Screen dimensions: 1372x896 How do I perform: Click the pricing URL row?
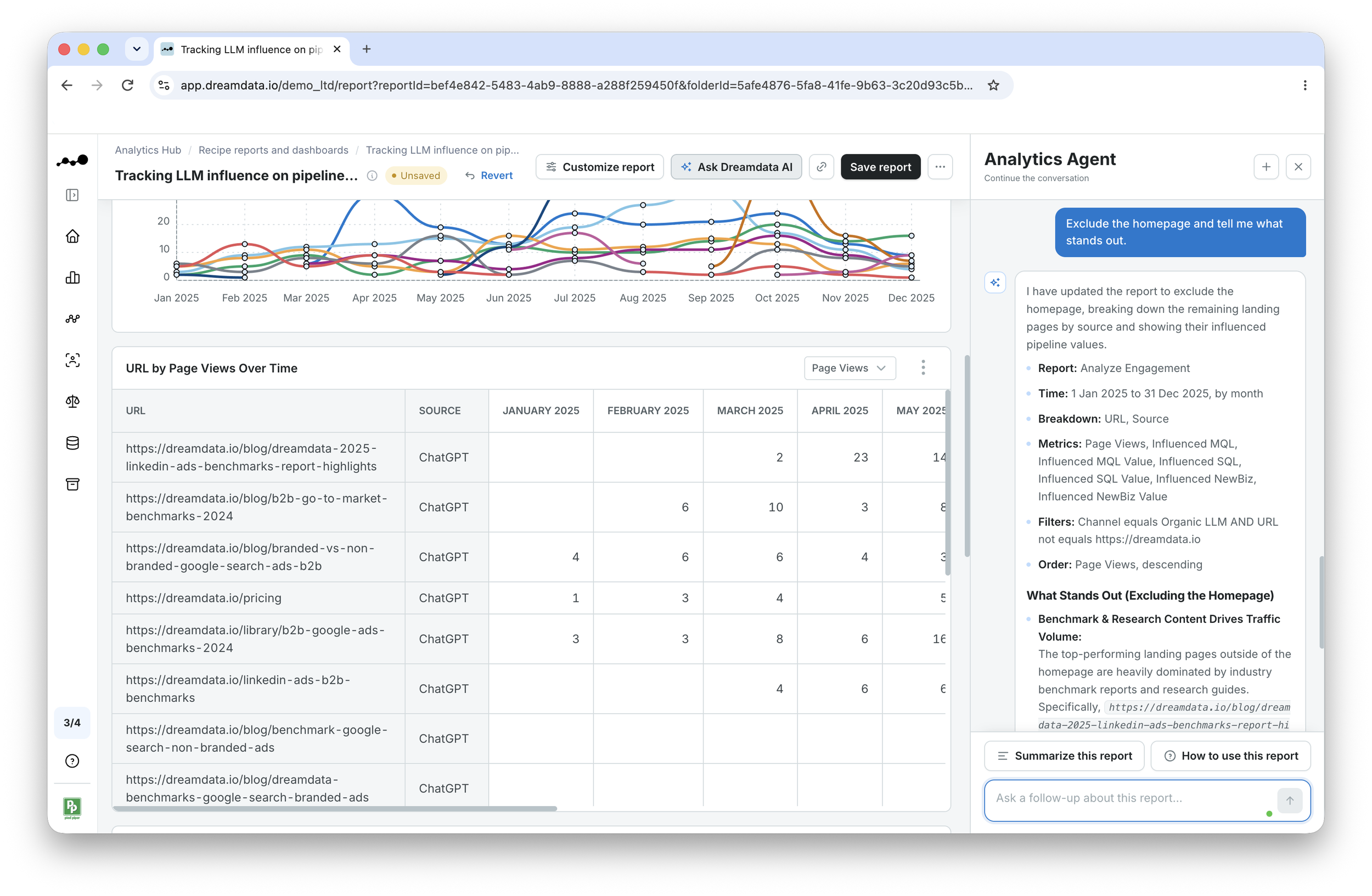pyautogui.click(x=528, y=598)
